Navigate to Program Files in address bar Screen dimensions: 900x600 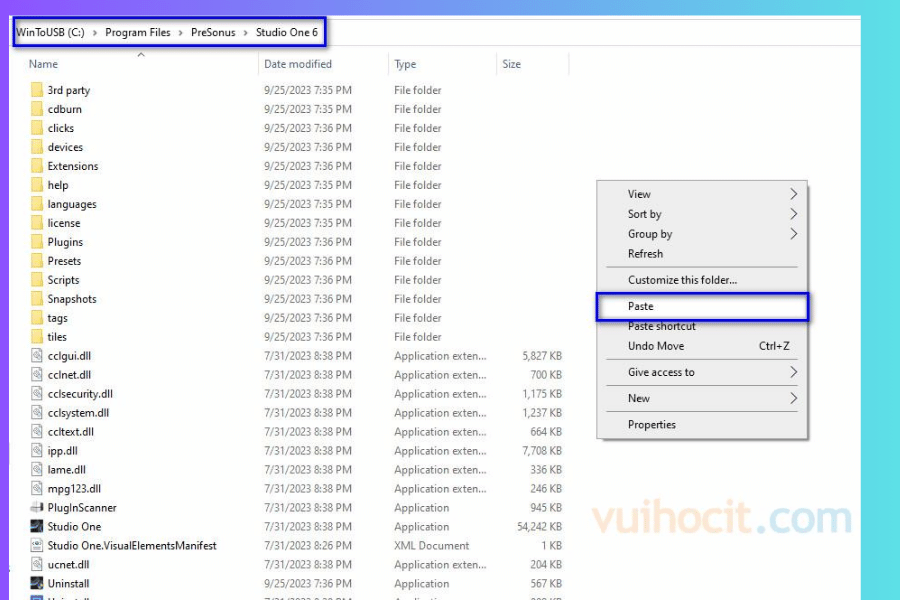138,32
